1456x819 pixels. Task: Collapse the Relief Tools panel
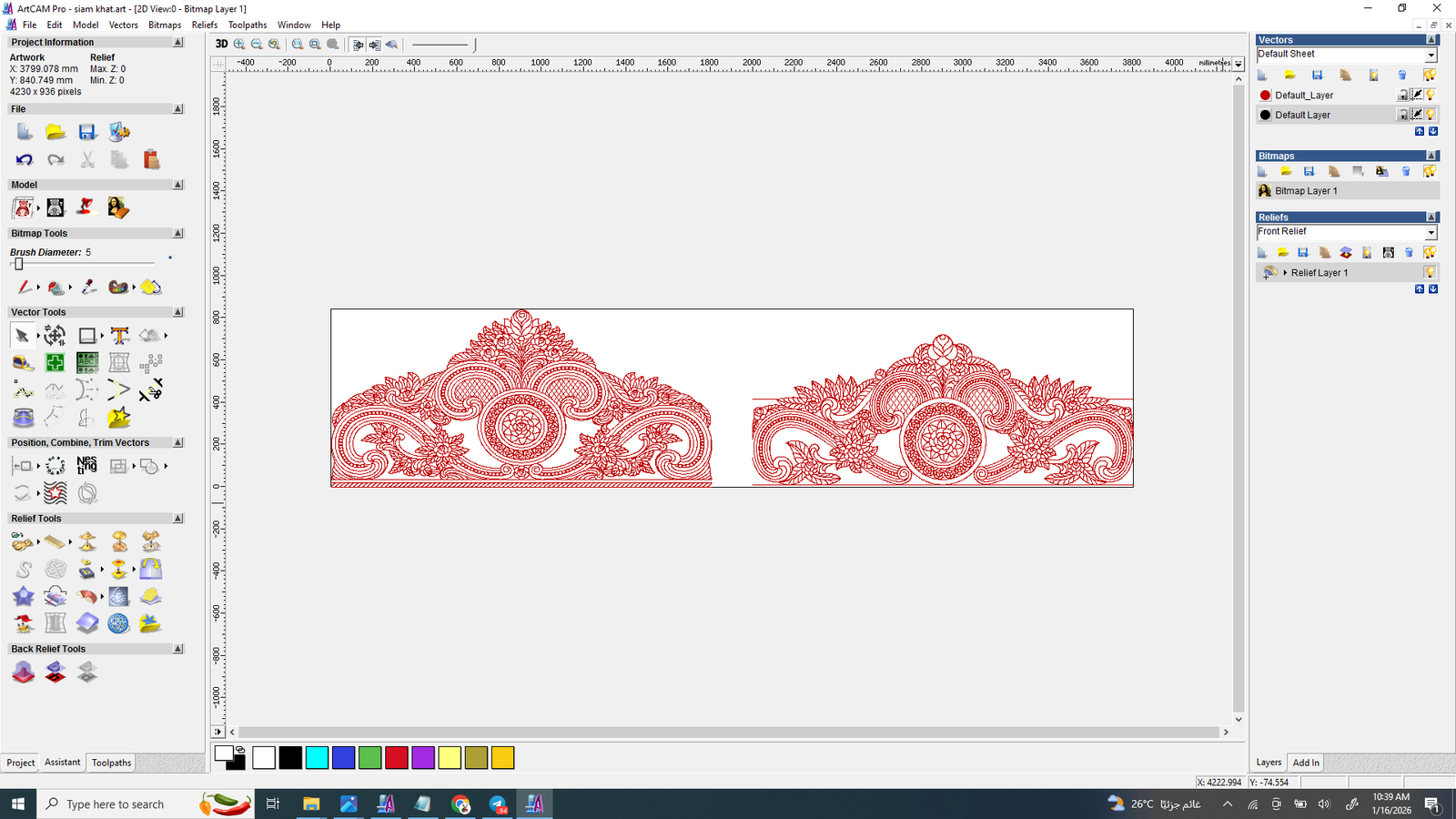click(177, 518)
